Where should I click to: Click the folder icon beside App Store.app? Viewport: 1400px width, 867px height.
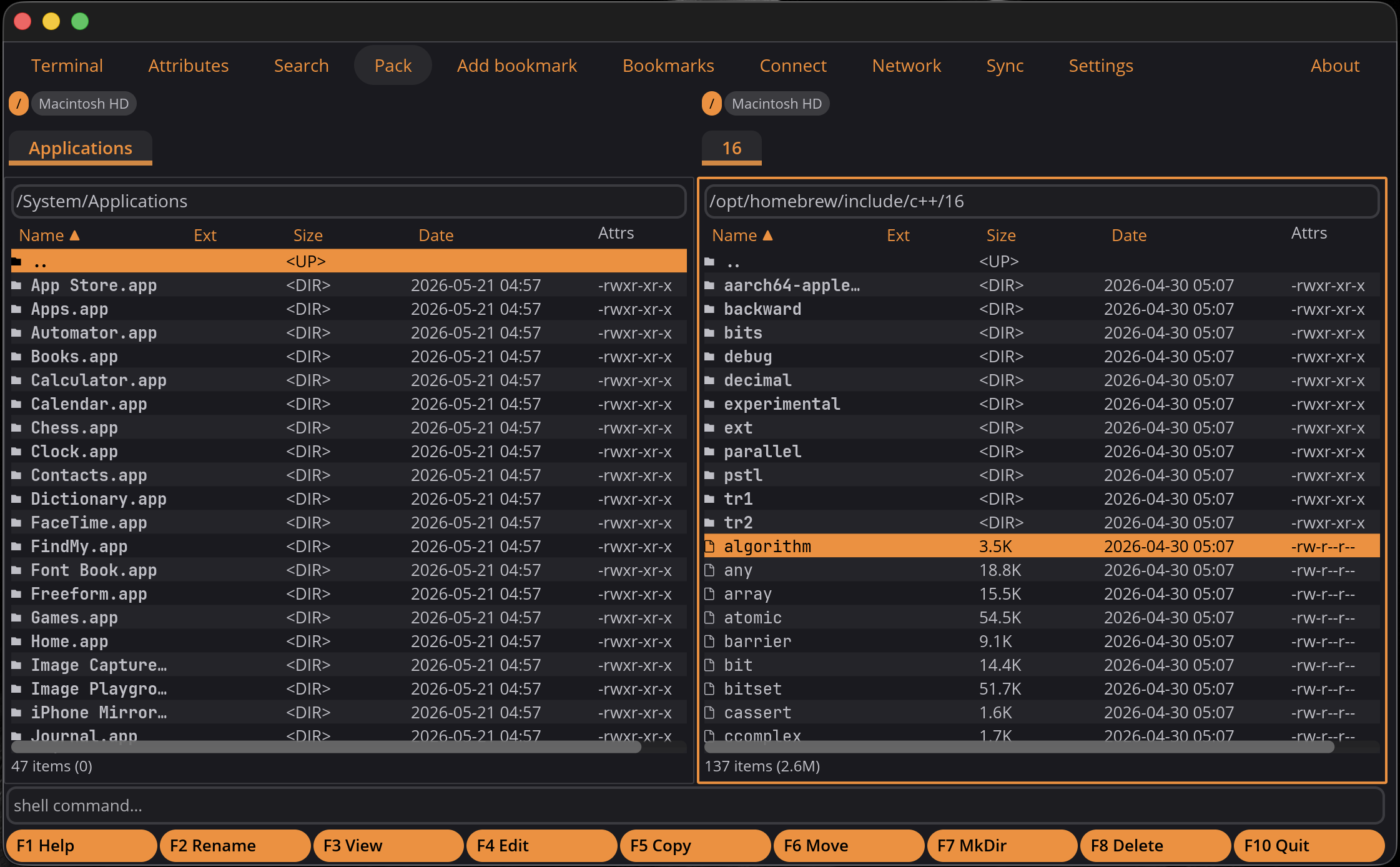17,285
